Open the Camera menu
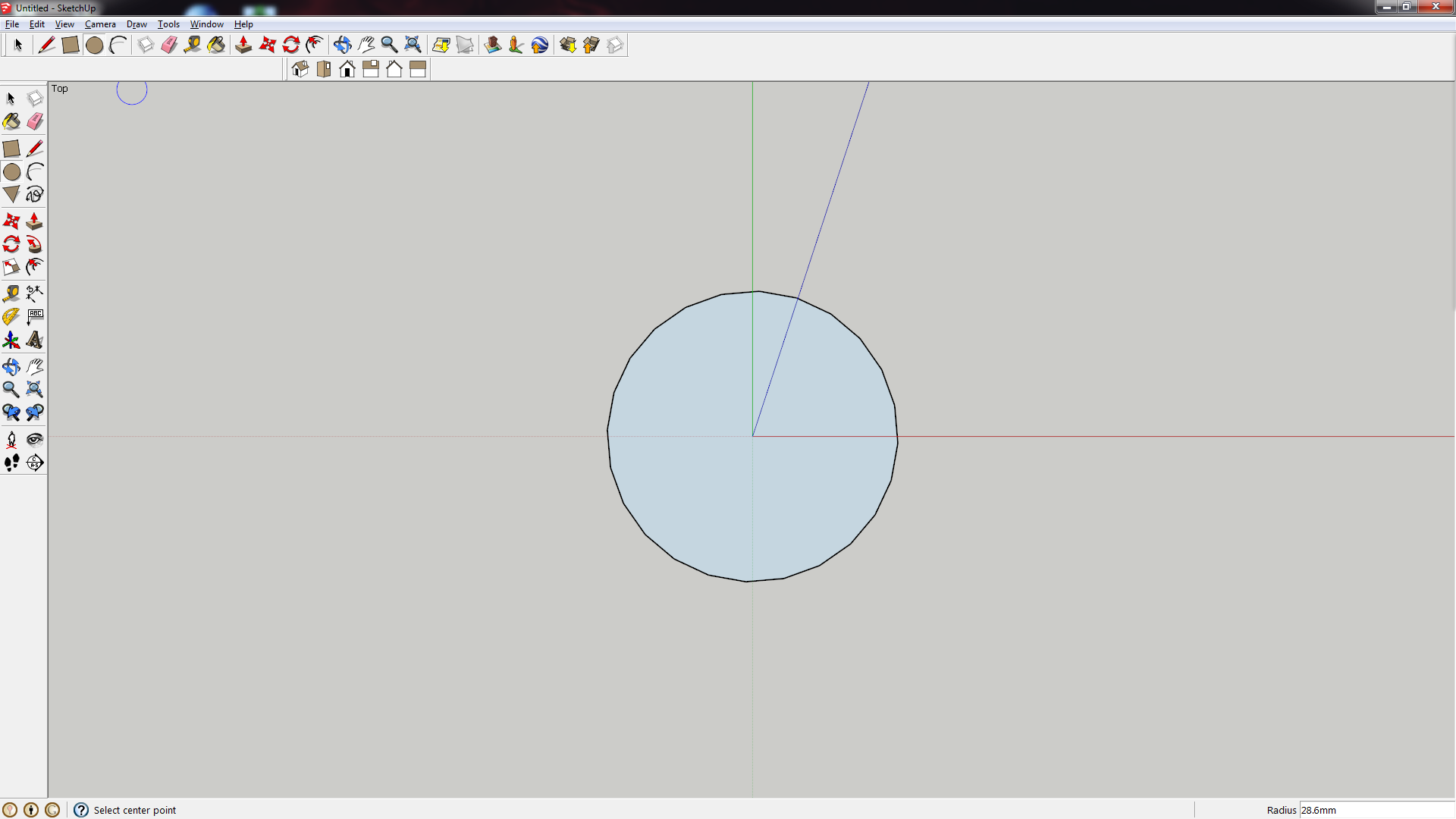This screenshot has width=1456, height=819. (x=100, y=24)
